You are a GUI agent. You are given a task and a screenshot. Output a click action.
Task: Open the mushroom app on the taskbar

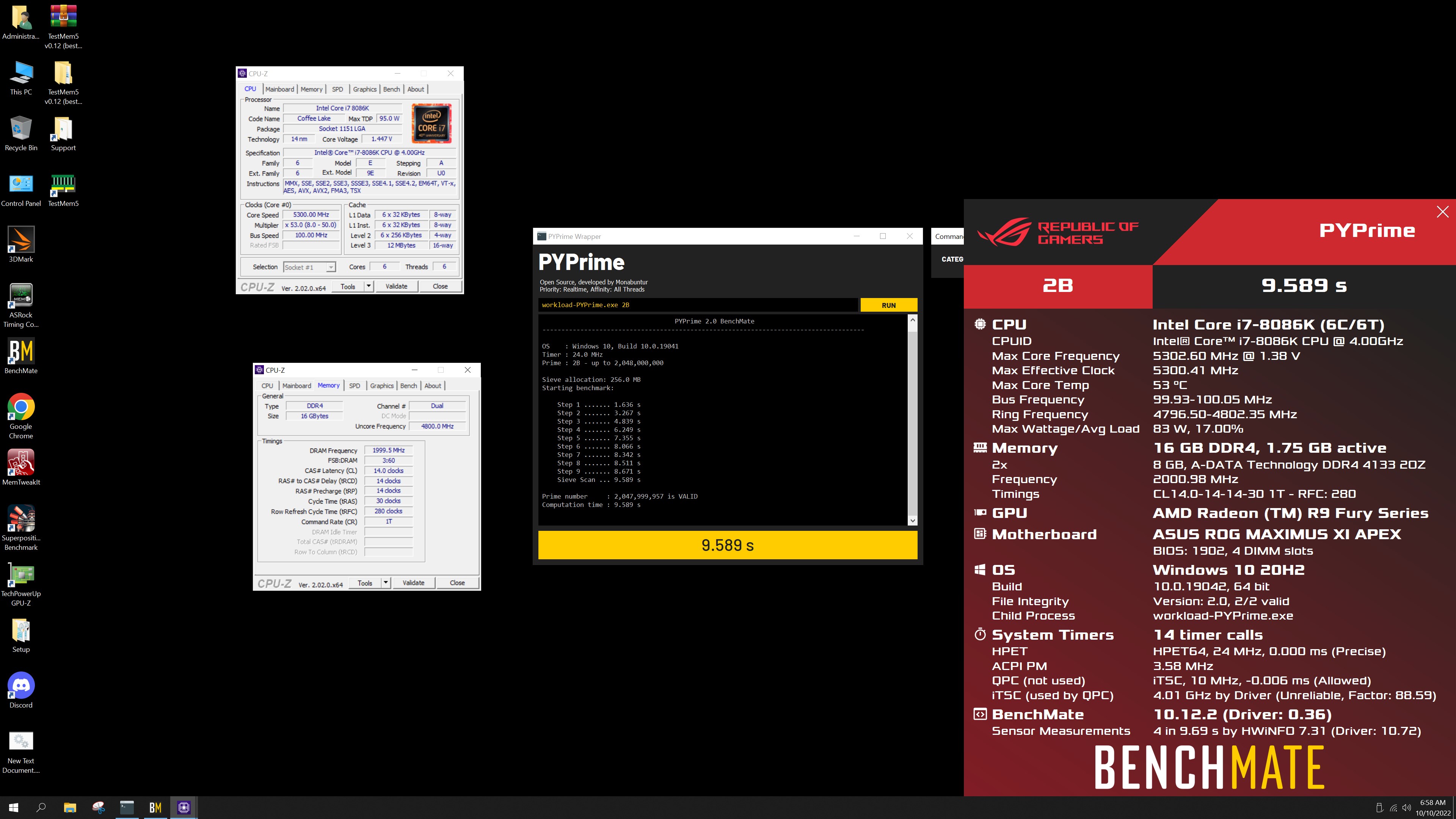click(98, 808)
